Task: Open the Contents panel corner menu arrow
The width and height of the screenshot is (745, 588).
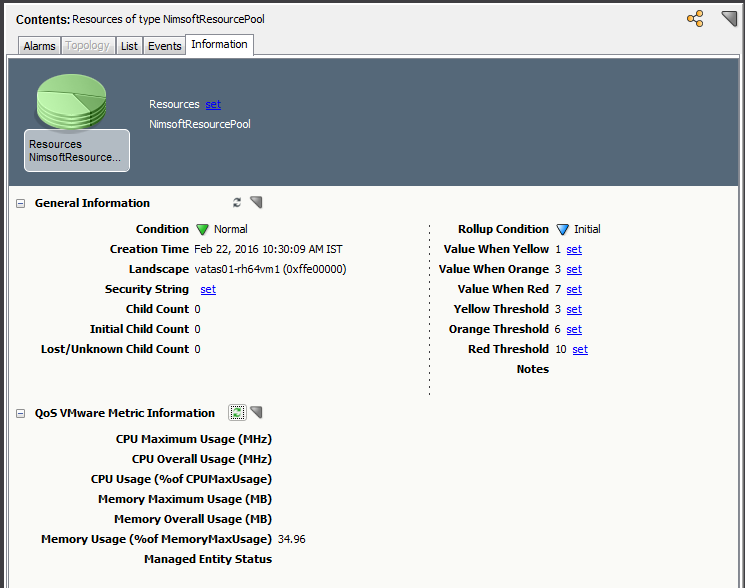Action: click(729, 19)
